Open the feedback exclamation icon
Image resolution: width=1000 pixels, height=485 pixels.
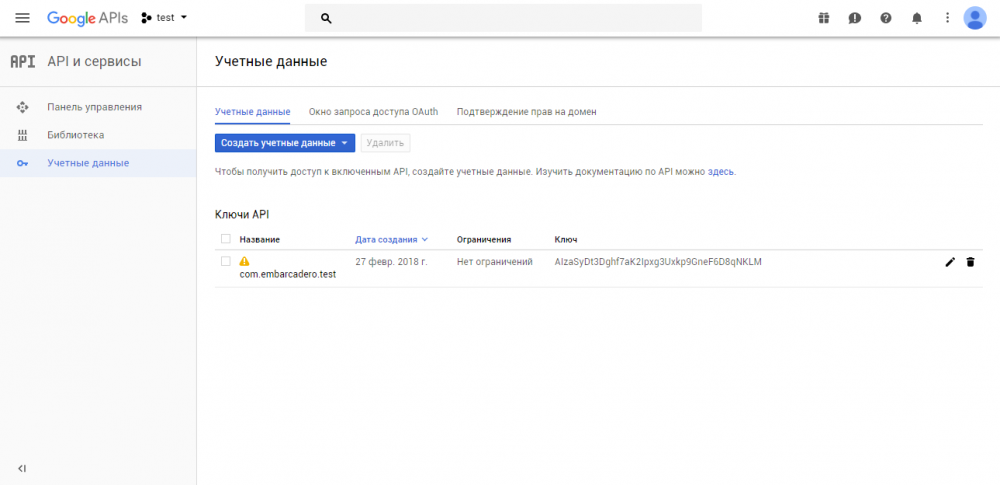855,18
